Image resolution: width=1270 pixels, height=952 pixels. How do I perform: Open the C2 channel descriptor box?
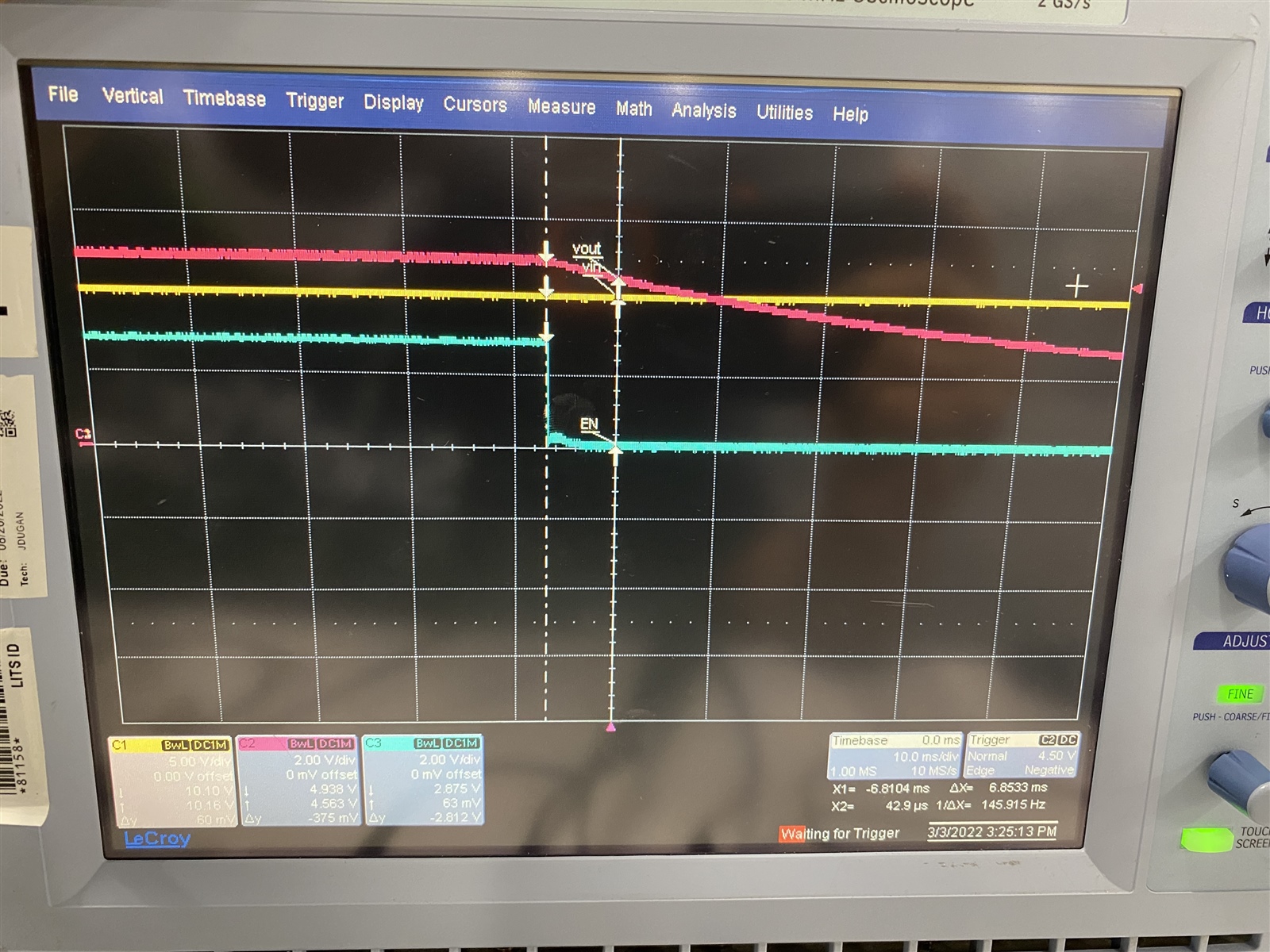click(297, 781)
